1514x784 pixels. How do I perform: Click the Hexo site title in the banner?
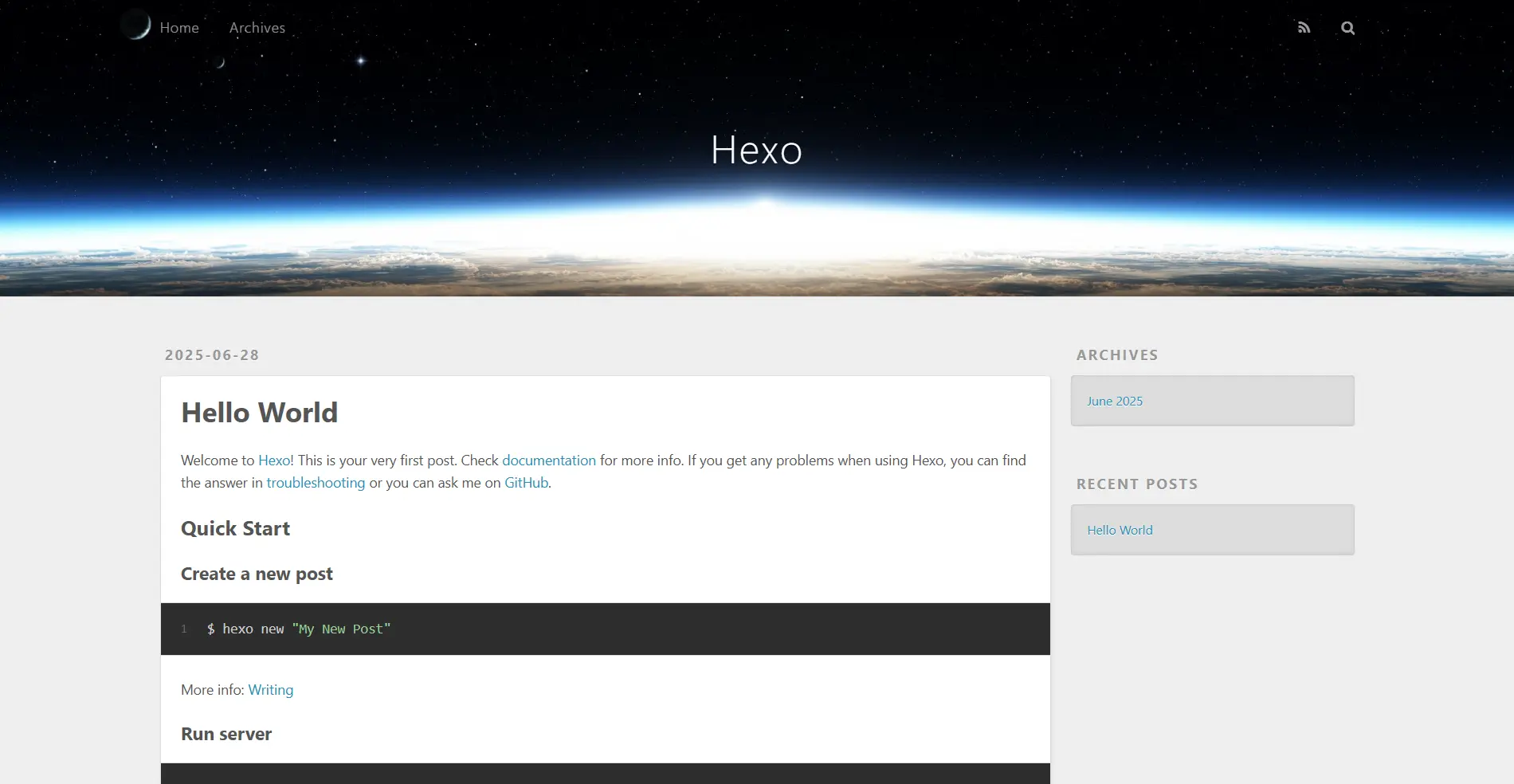[x=756, y=150]
